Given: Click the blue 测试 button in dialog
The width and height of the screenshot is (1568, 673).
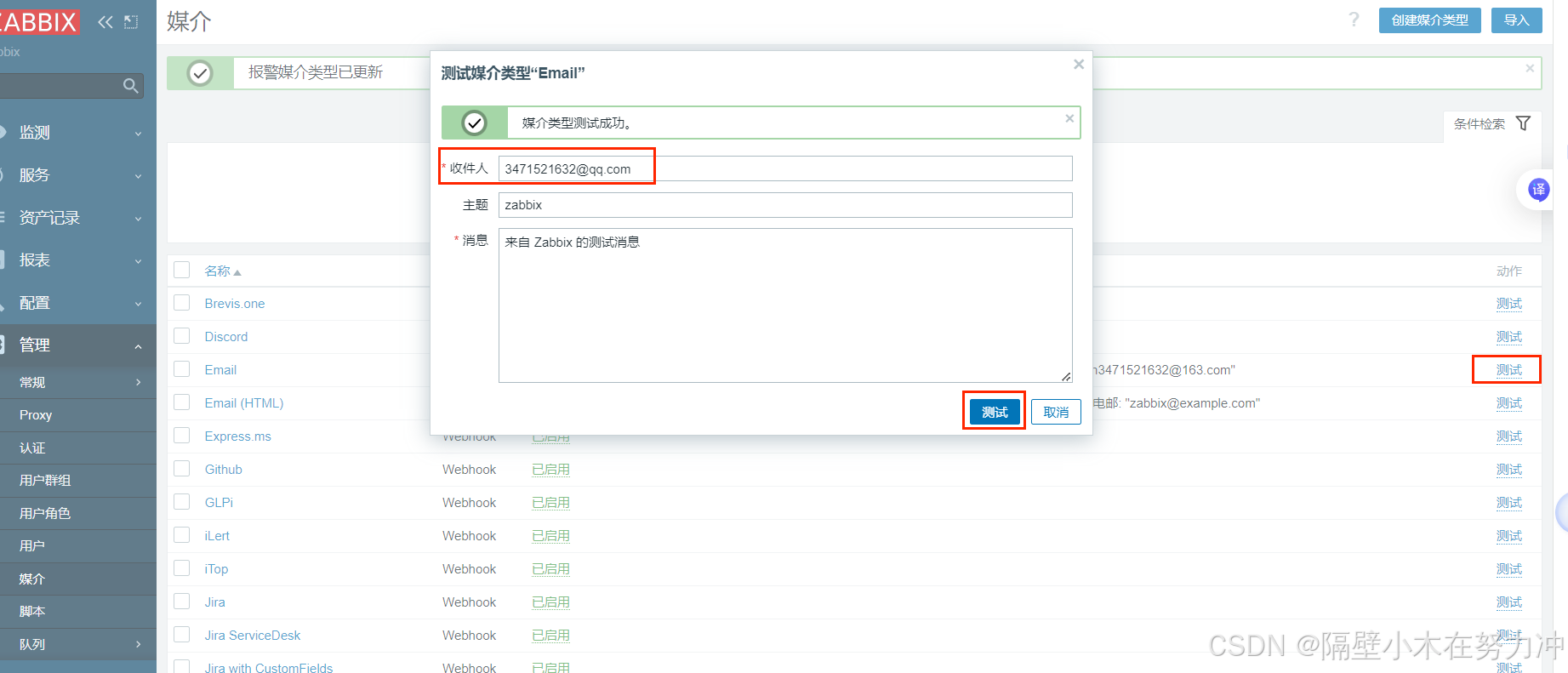Looking at the screenshot, I should pos(995,412).
